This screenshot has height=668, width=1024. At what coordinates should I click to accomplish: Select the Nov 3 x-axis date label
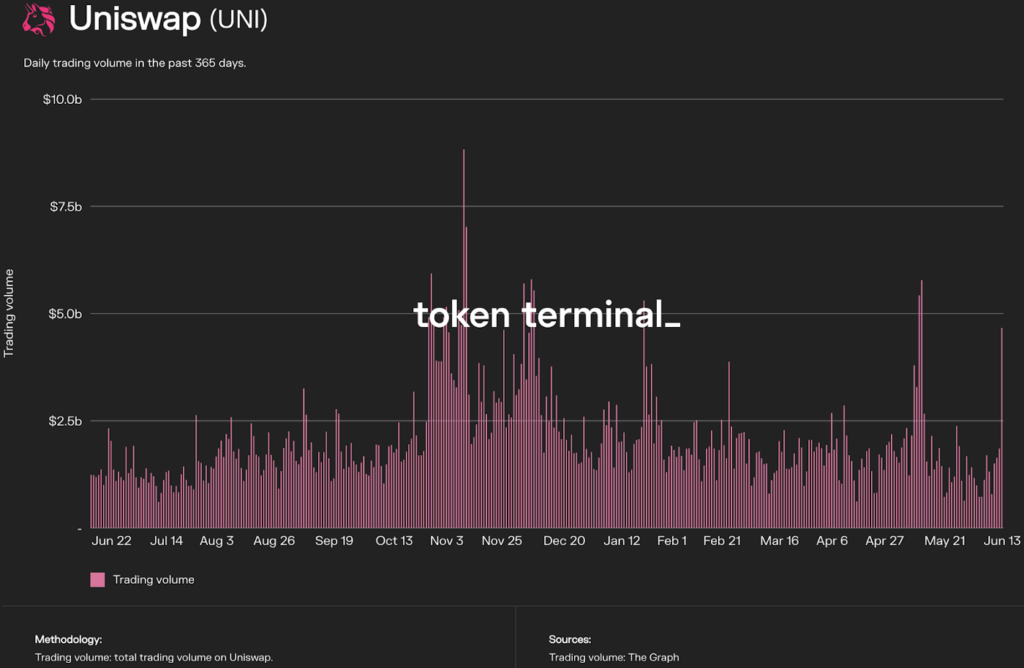point(446,541)
